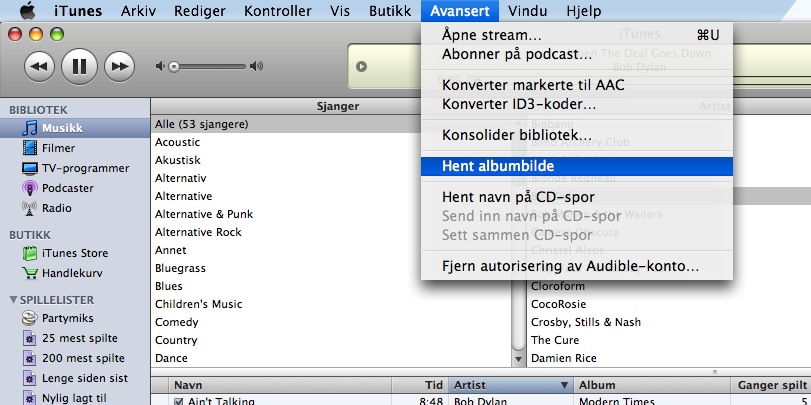Select the Country genre
The width and height of the screenshot is (811, 405).
pos(331,340)
